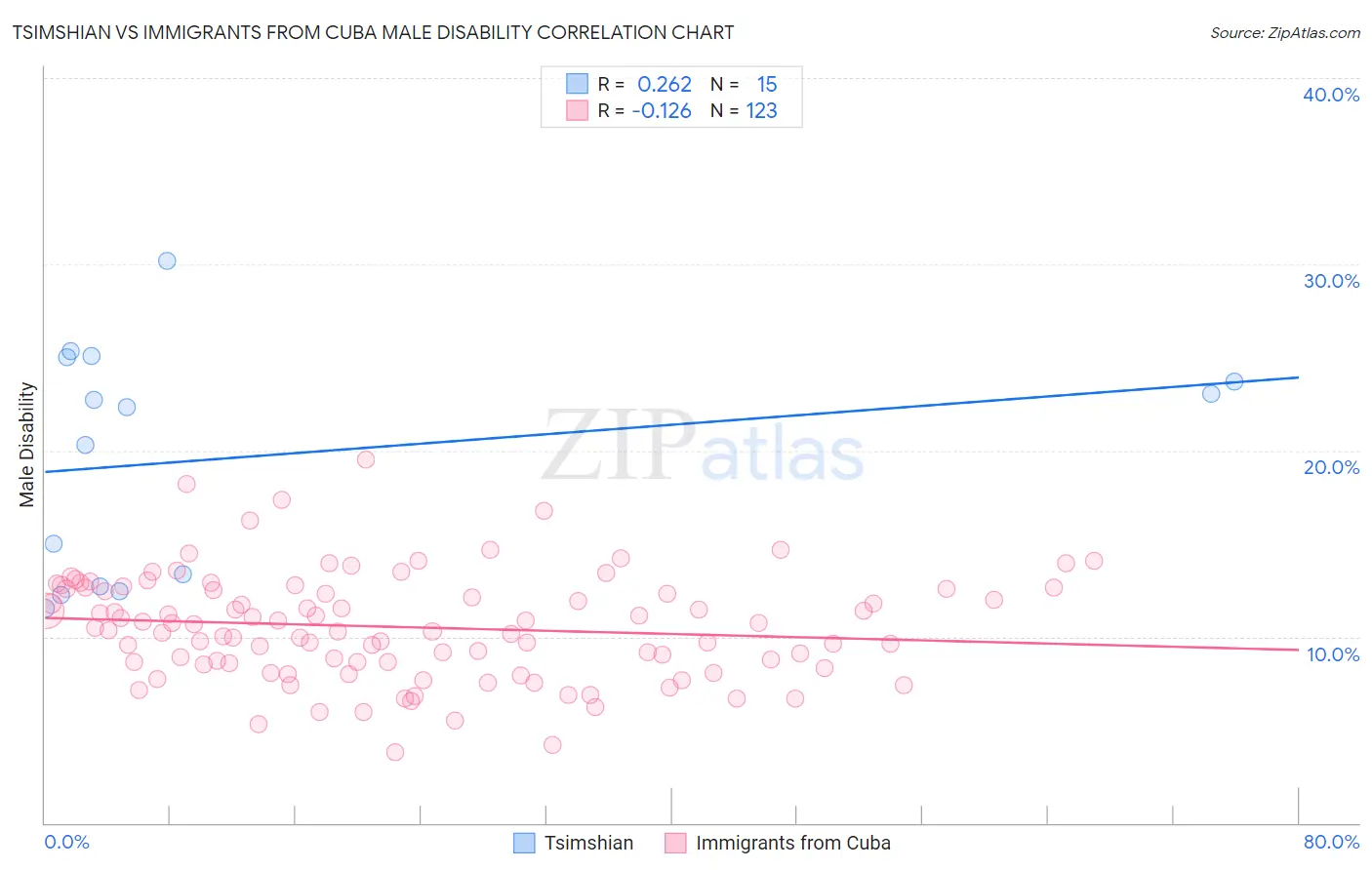Click the pink swatch beside R = -0.126
Screen dimensions: 1372x870
(577, 110)
